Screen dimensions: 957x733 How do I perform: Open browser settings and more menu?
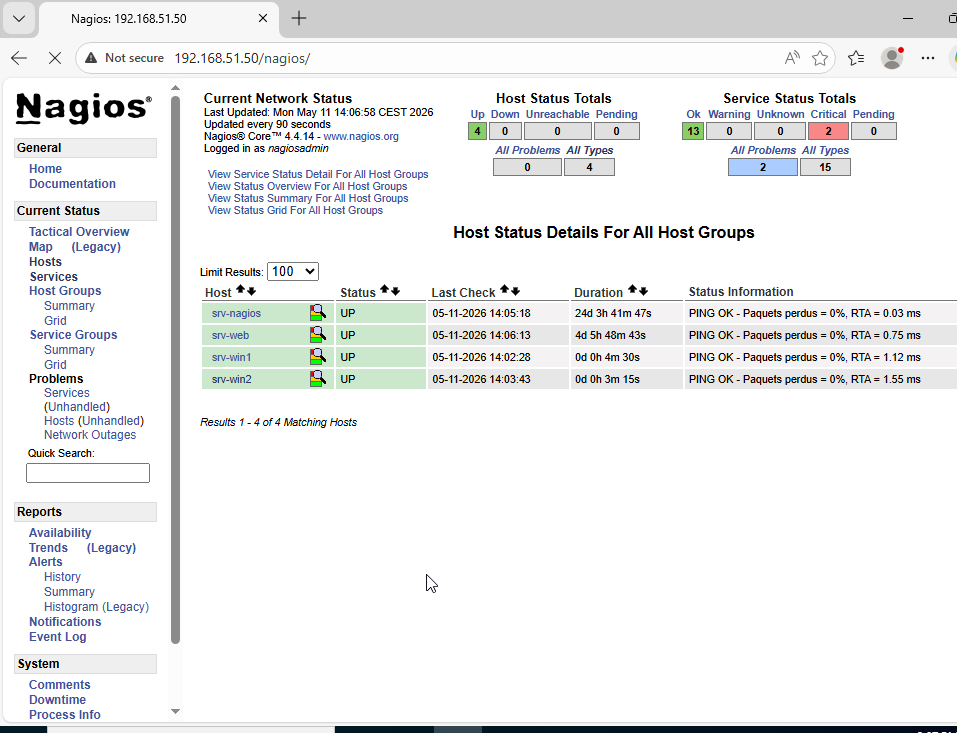928,58
